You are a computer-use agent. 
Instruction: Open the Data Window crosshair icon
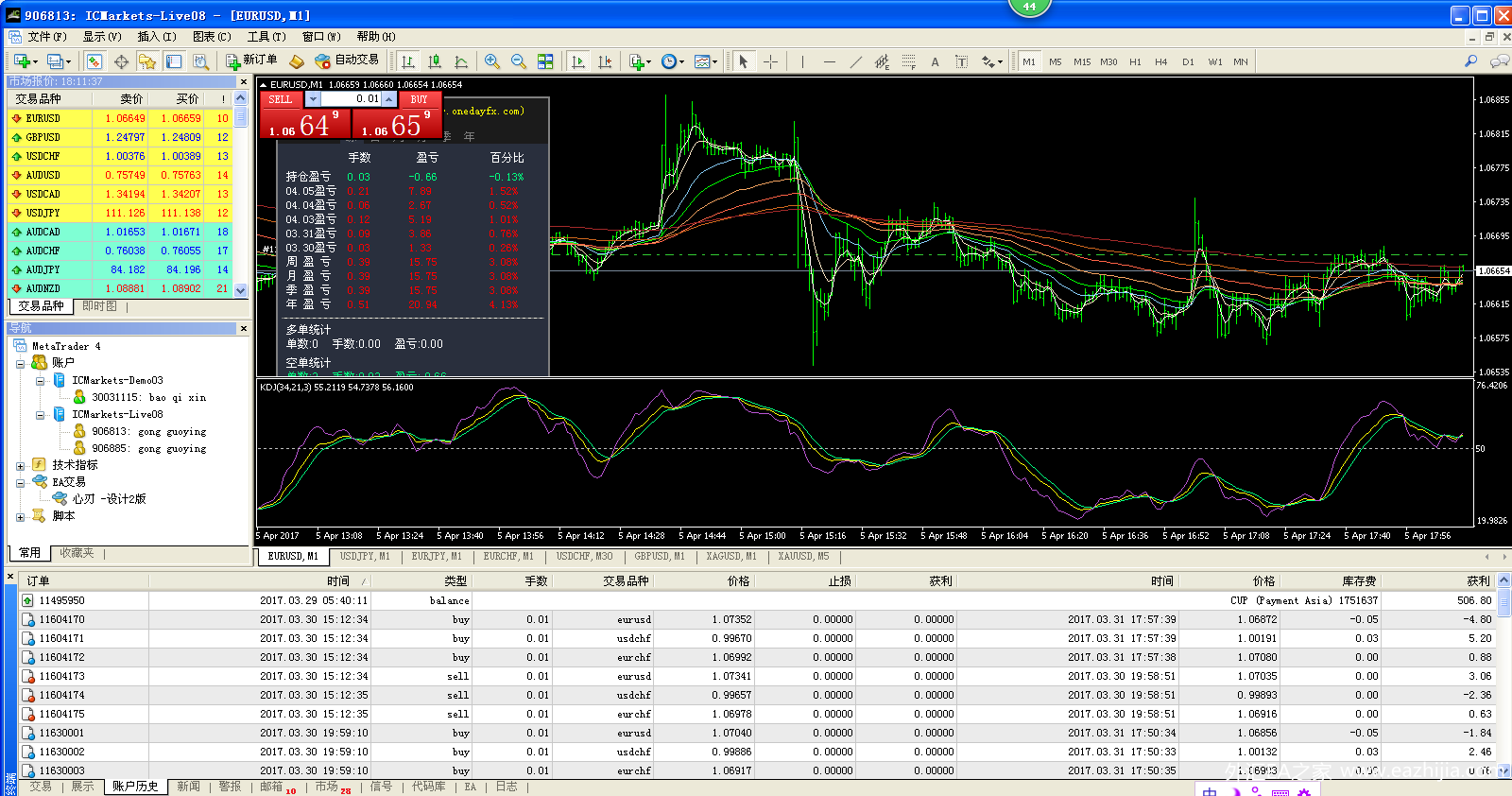click(121, 61)
